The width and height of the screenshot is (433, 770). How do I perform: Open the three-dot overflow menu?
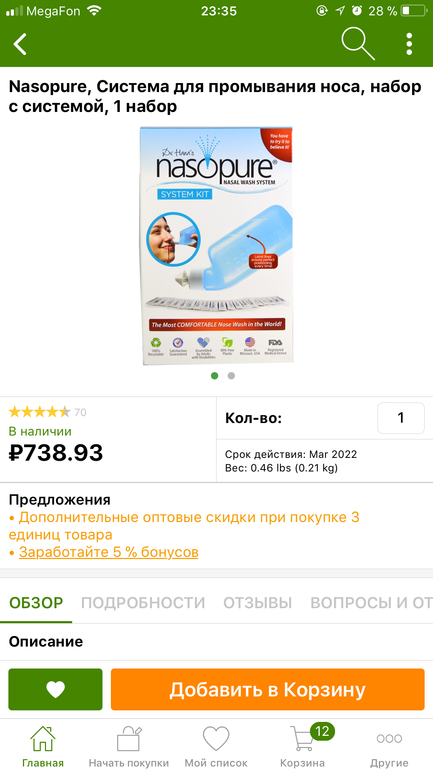click(x=409, y=44)
